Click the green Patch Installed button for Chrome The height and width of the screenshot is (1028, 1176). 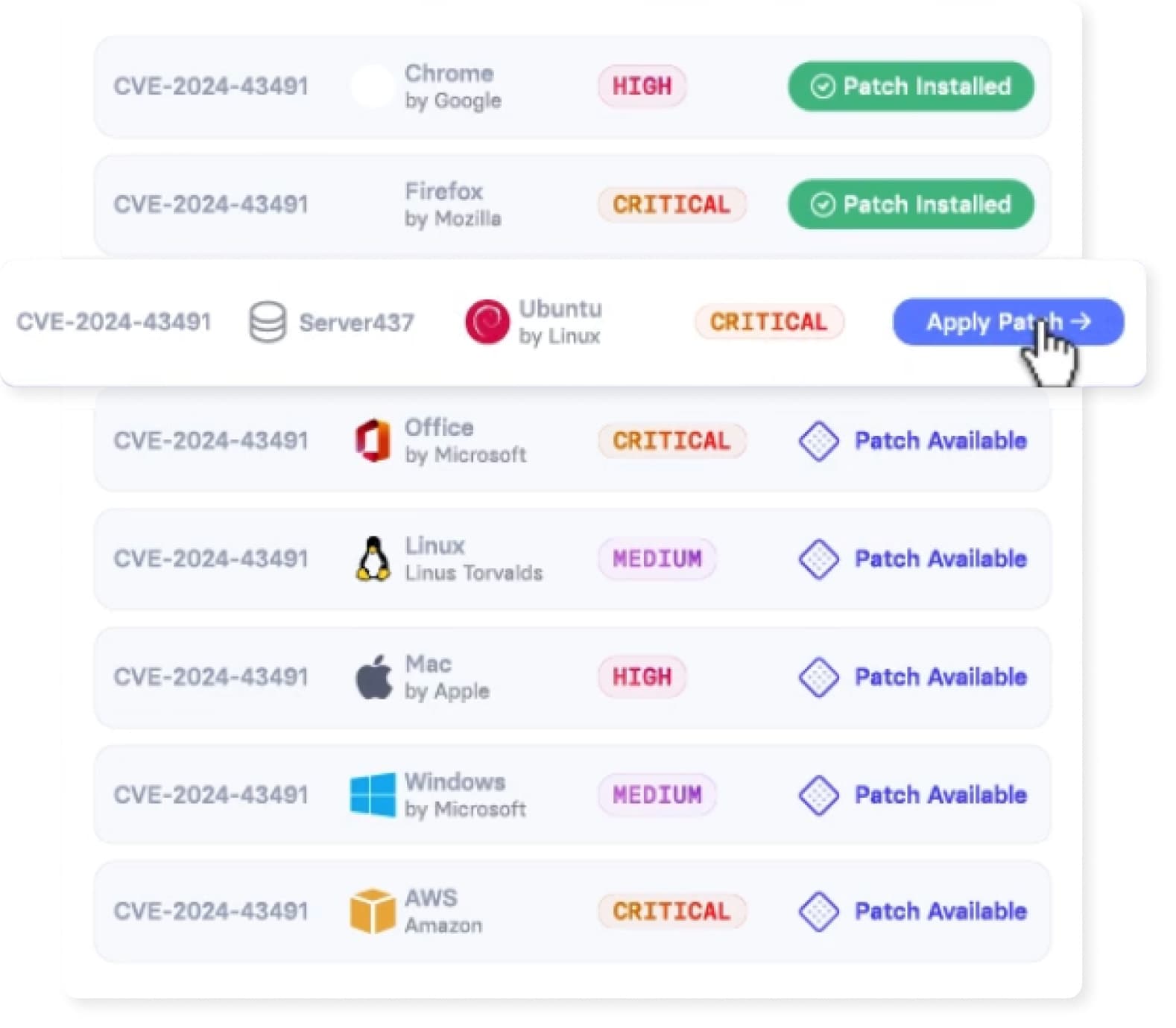click(910, 87)
